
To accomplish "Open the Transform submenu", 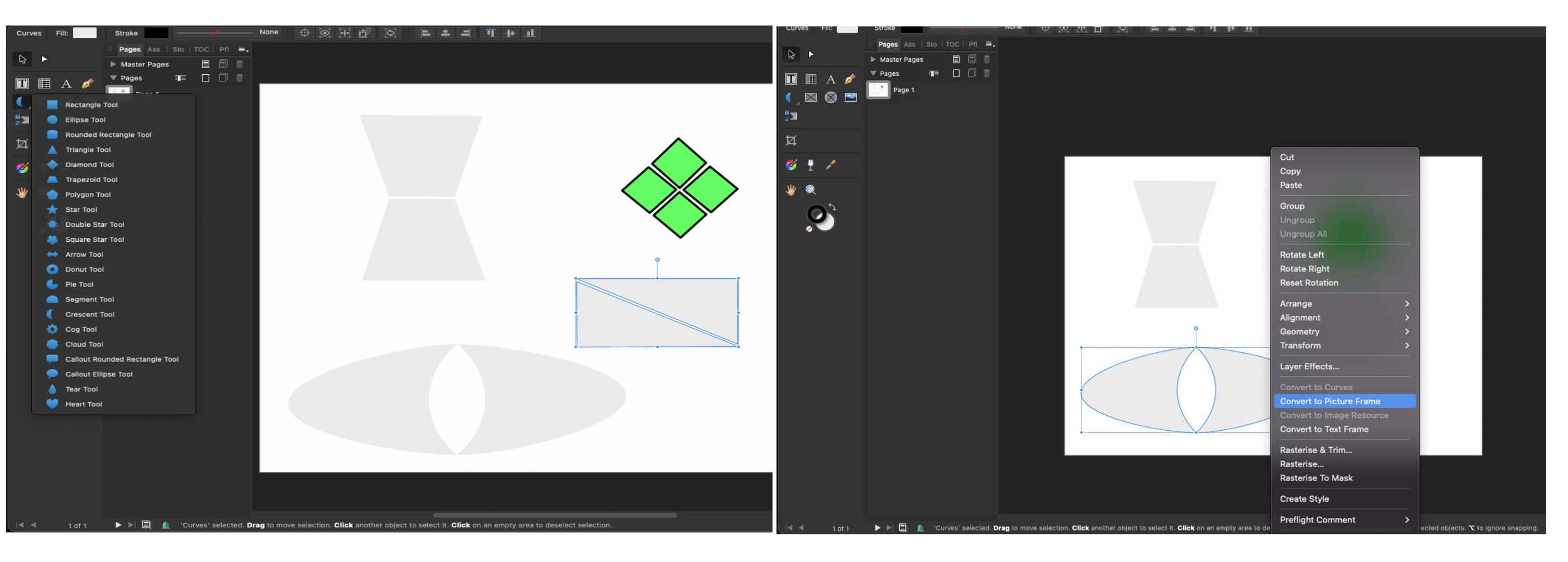I will 1344,346.
